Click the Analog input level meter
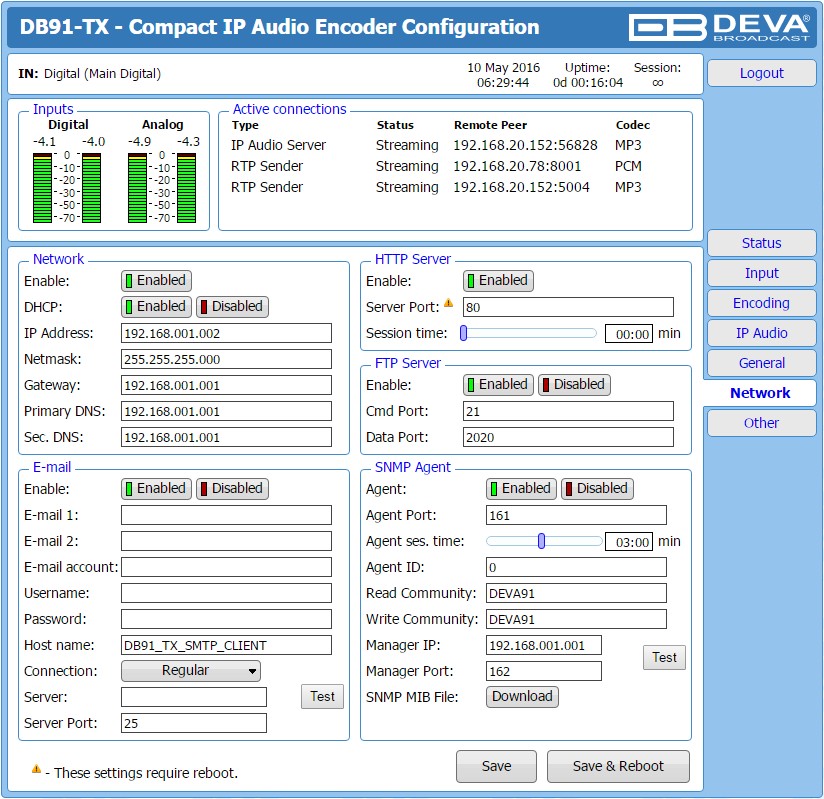Screen dimensions: 824x799 click(x=162, y=188)
